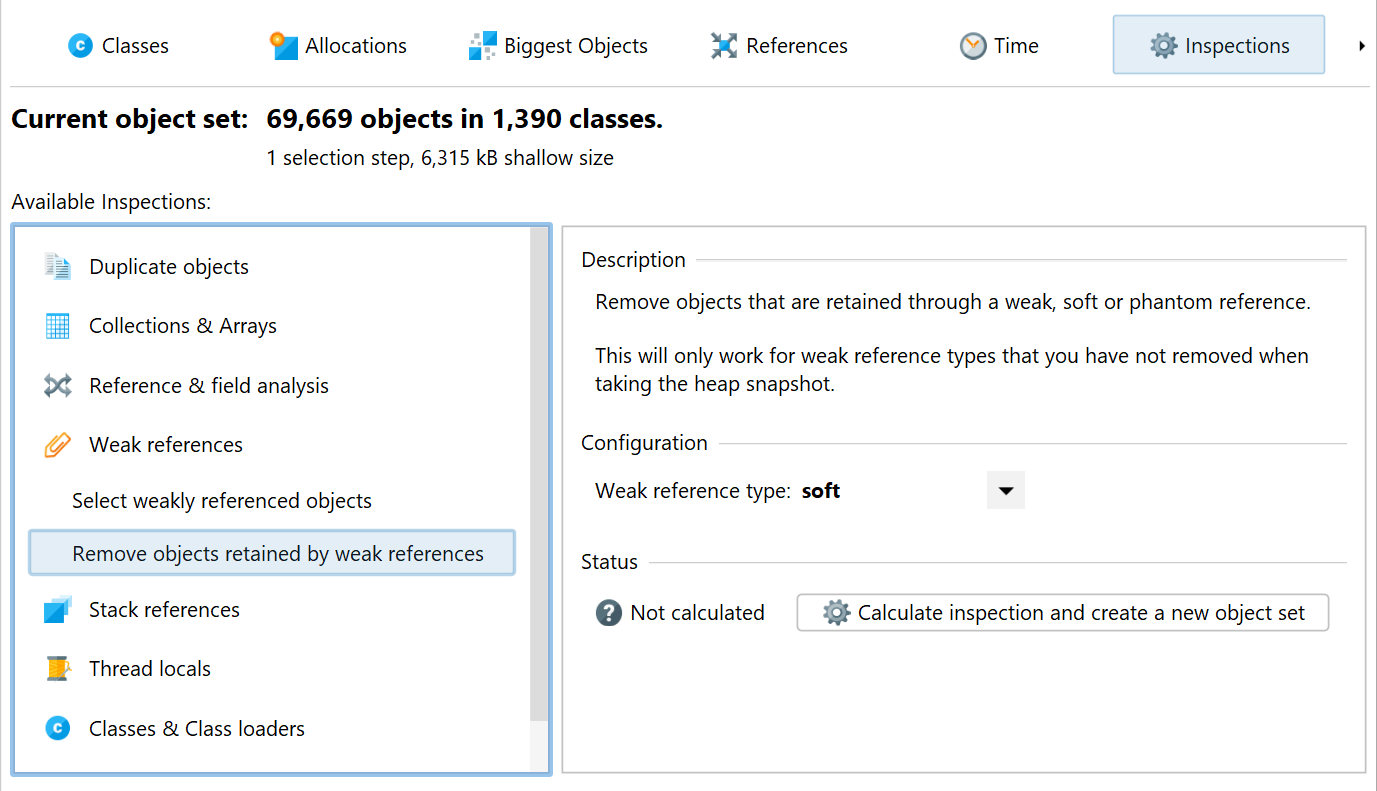Click the Classes & Class loaders icon
This screenshot has width=1377, height=791.
58,729
